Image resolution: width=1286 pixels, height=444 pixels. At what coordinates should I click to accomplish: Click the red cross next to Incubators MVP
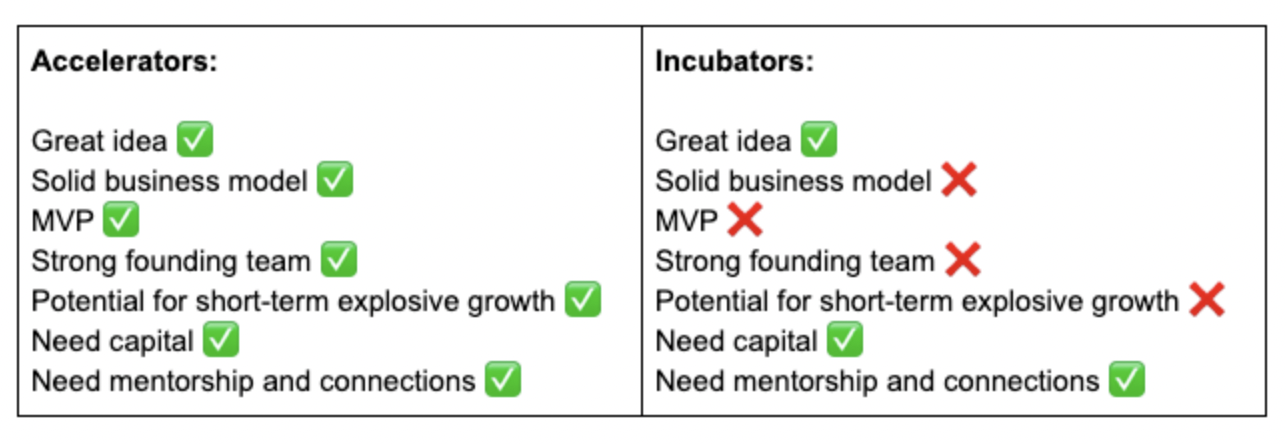pos(745,220)
